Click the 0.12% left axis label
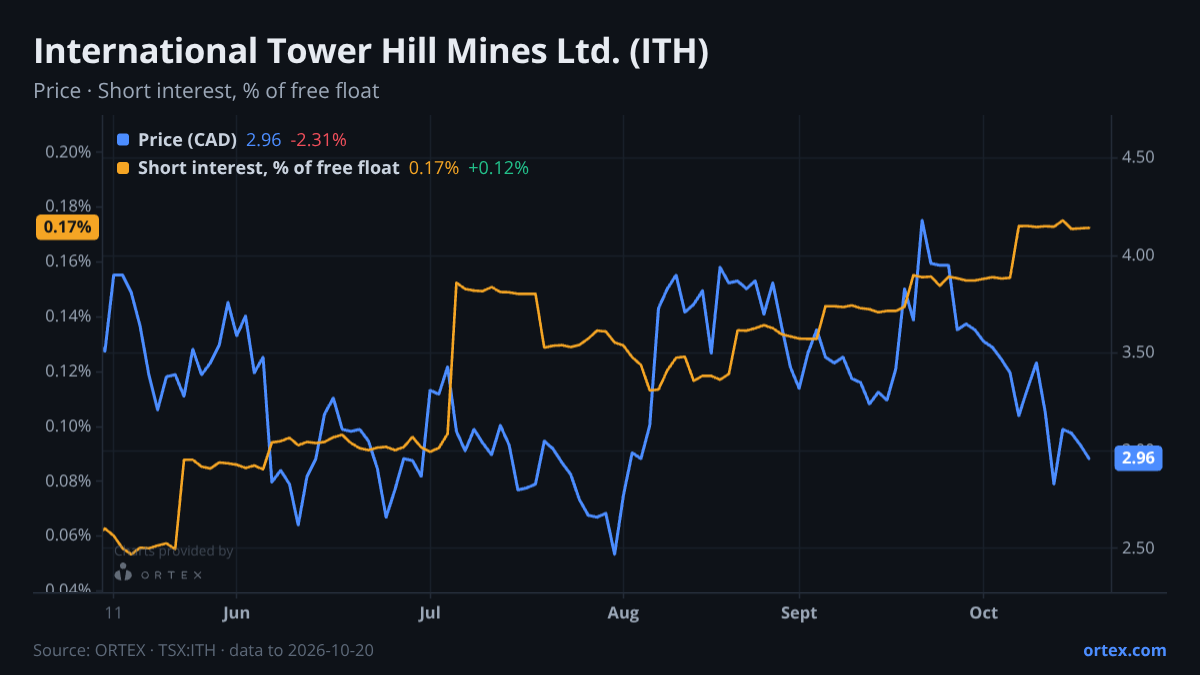The image size is (1200, 675). click(x=68, y=371)
